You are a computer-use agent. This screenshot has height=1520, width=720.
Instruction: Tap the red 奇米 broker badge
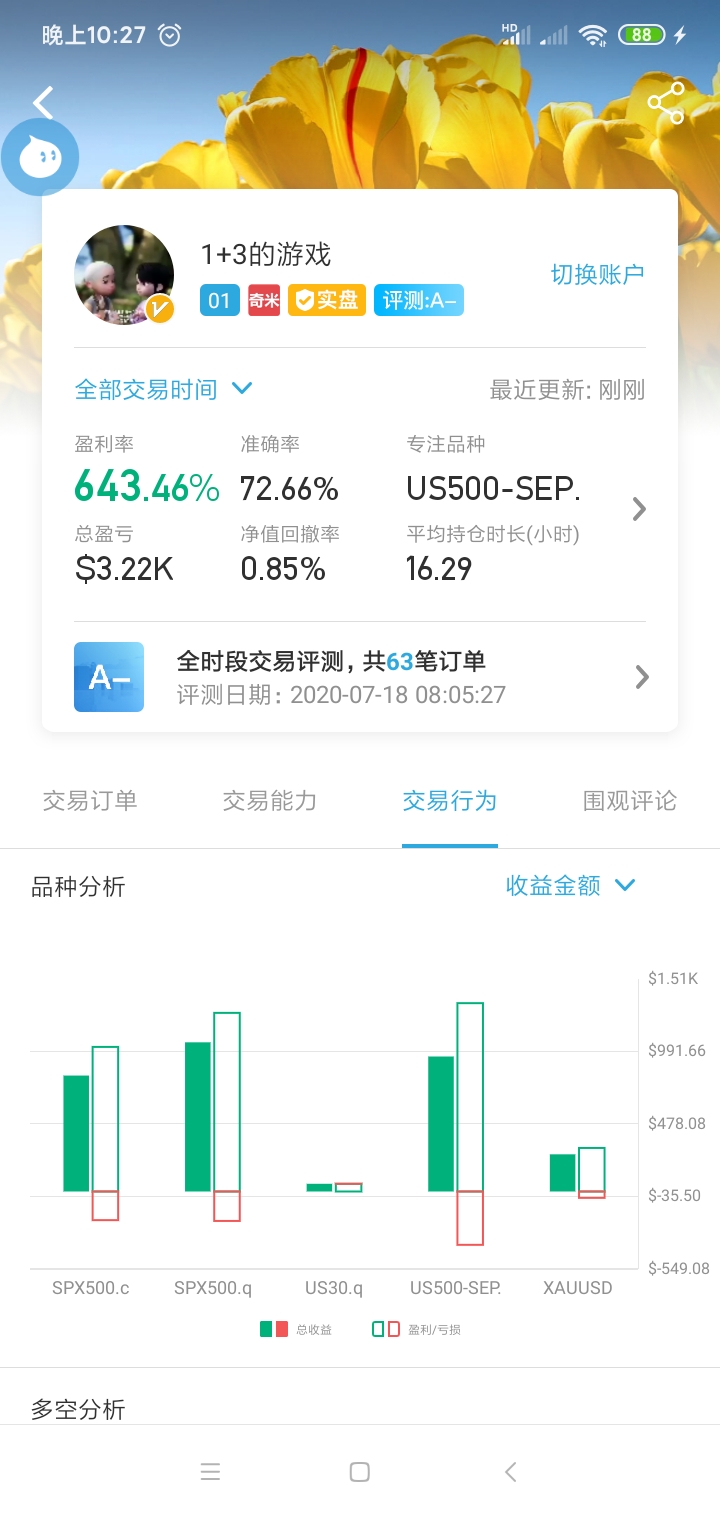click(x=264, y=301)
